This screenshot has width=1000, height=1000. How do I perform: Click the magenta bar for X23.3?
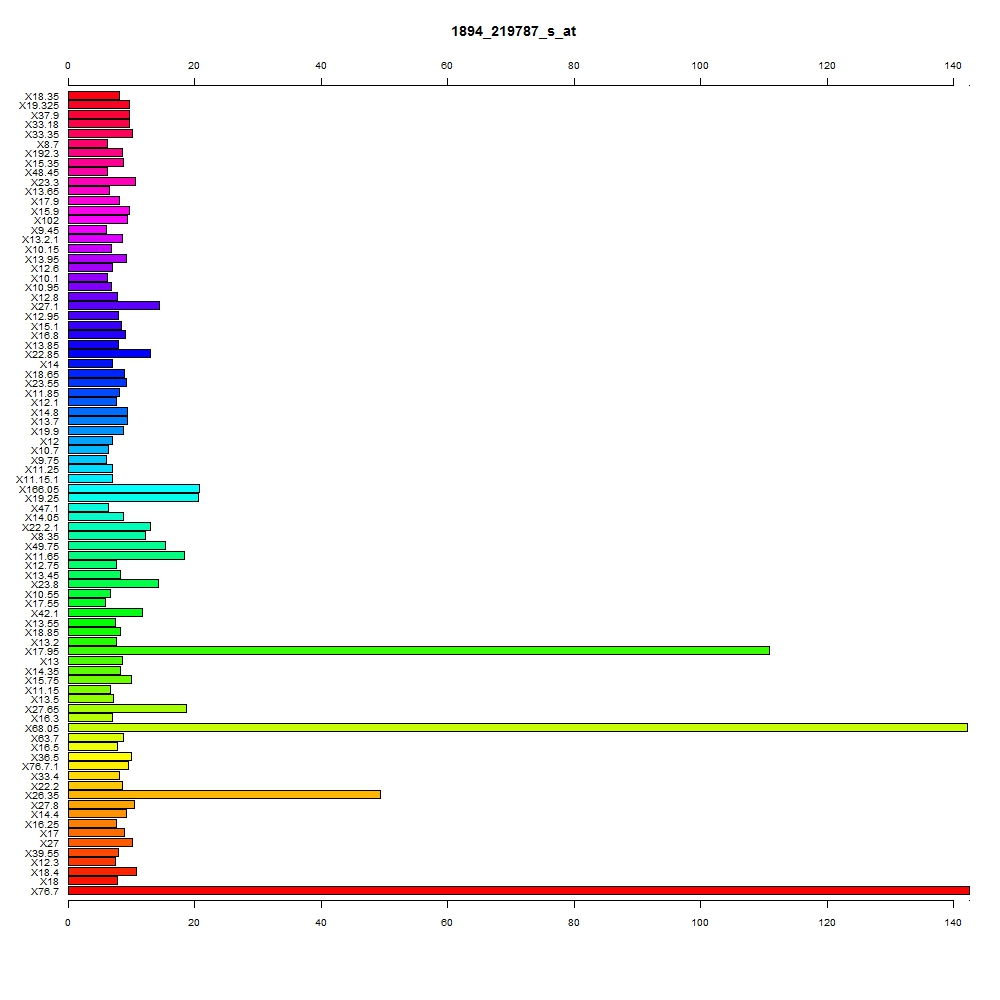click(x=102, y=182)
